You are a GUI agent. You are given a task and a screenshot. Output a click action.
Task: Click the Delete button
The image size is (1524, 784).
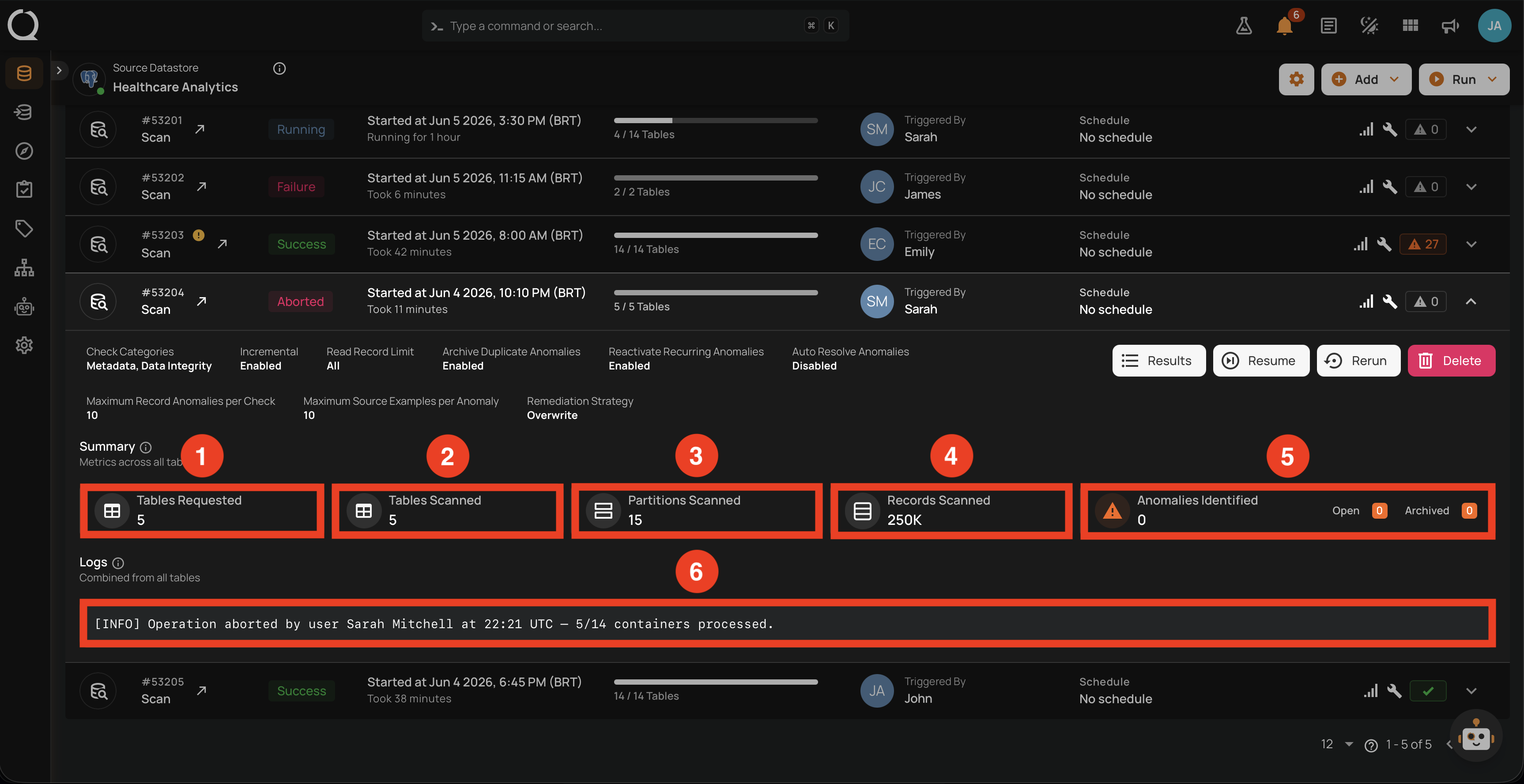point(1451,360)
